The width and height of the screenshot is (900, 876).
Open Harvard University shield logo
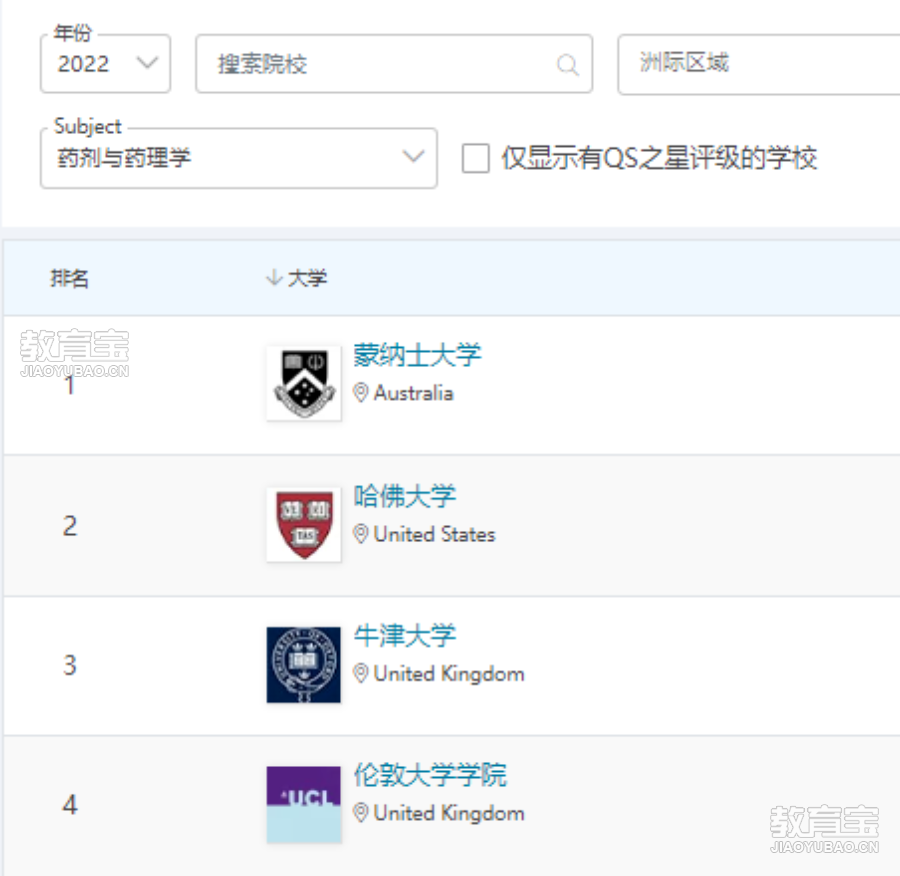tap(304, 524)
